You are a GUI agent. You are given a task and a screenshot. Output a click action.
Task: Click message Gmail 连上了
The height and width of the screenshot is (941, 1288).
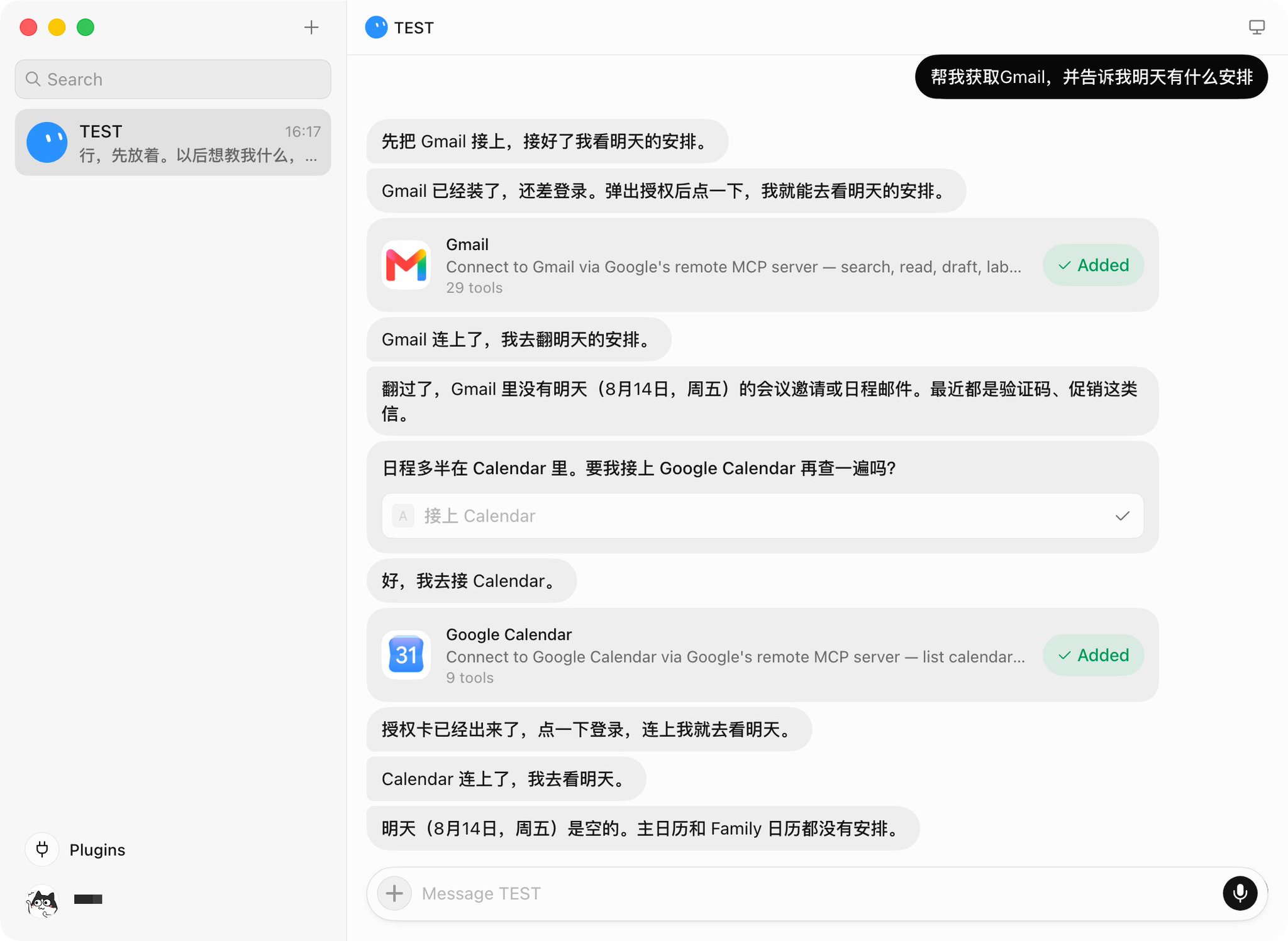519,339
